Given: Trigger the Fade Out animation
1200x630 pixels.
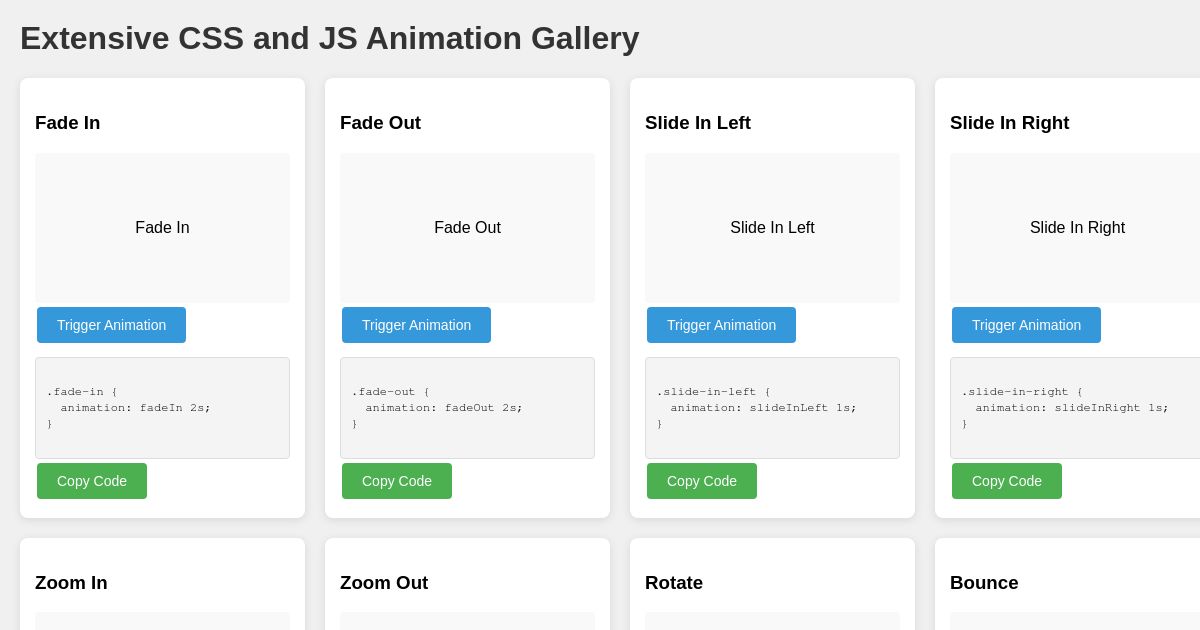Looking at the screenshot, I should click(416, 325).
